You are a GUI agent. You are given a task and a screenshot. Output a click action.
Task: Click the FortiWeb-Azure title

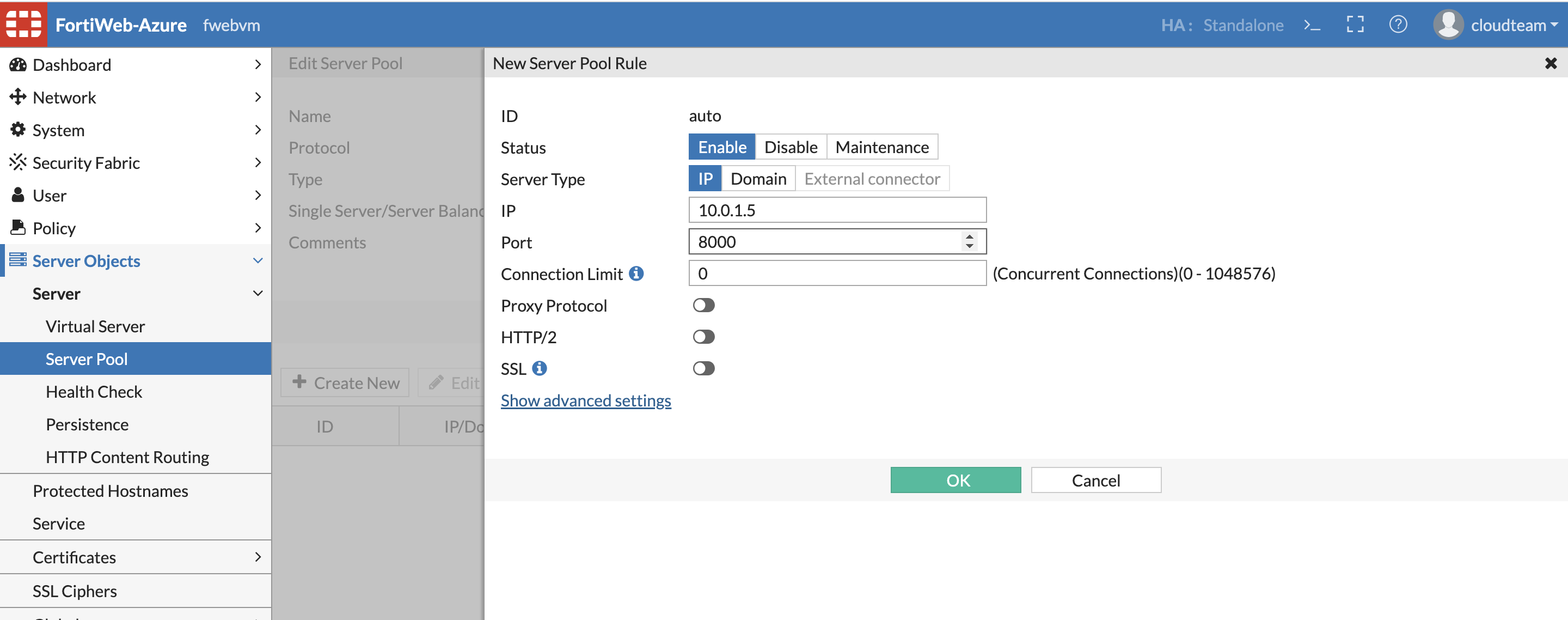coord(120,25)
